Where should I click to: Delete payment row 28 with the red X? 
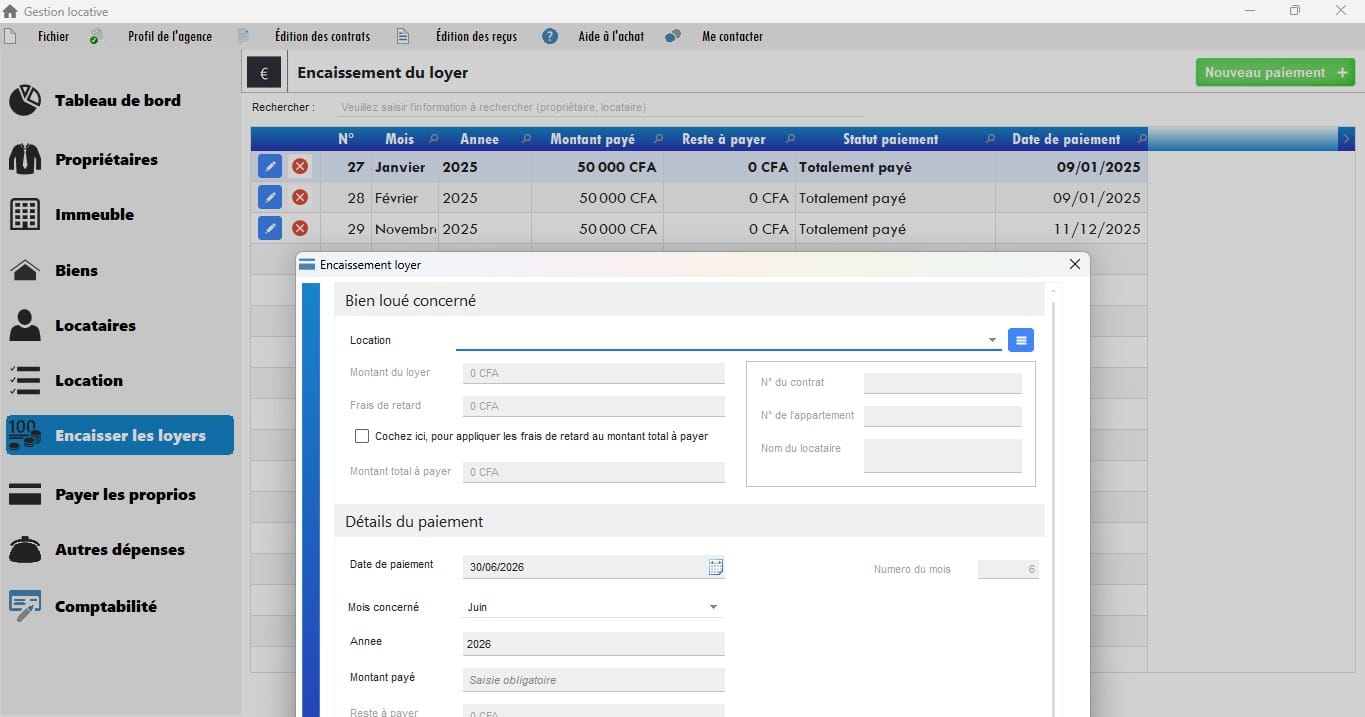(x=299, y=198)
